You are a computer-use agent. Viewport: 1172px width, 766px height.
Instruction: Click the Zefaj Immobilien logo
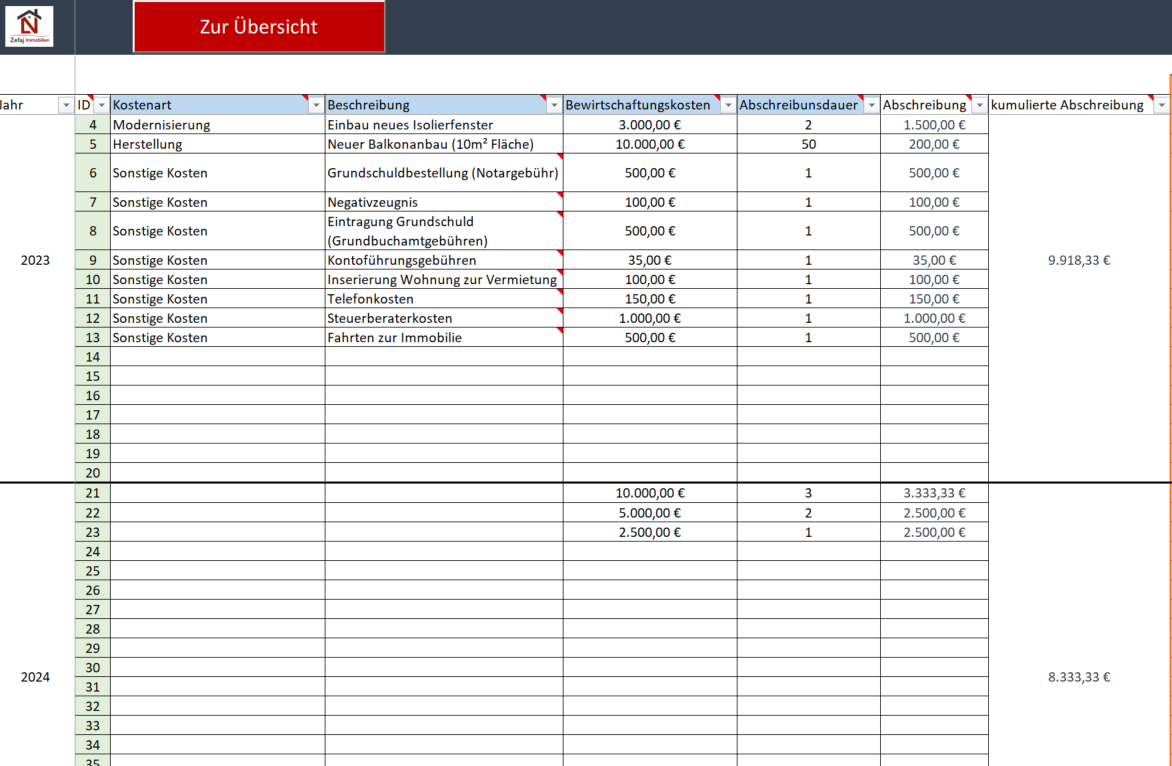tap(29, 26)
